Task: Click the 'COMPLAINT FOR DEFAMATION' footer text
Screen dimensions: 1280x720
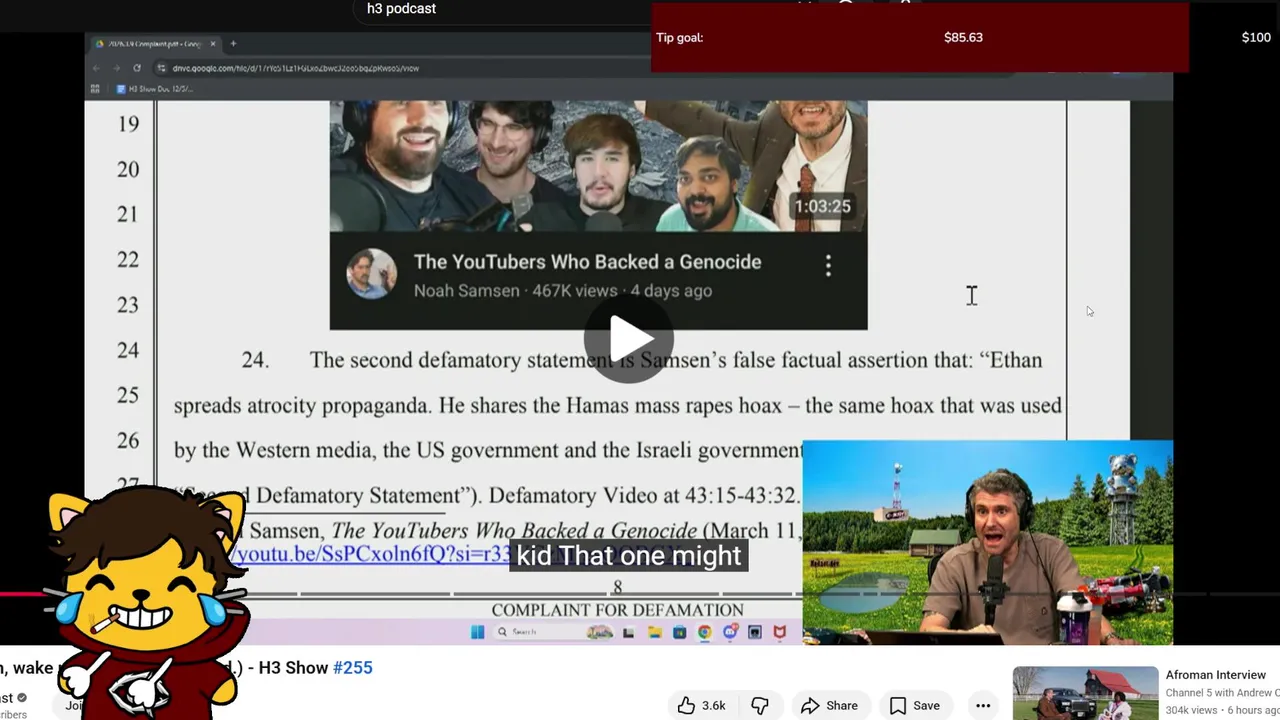Action: click(617, 610)
